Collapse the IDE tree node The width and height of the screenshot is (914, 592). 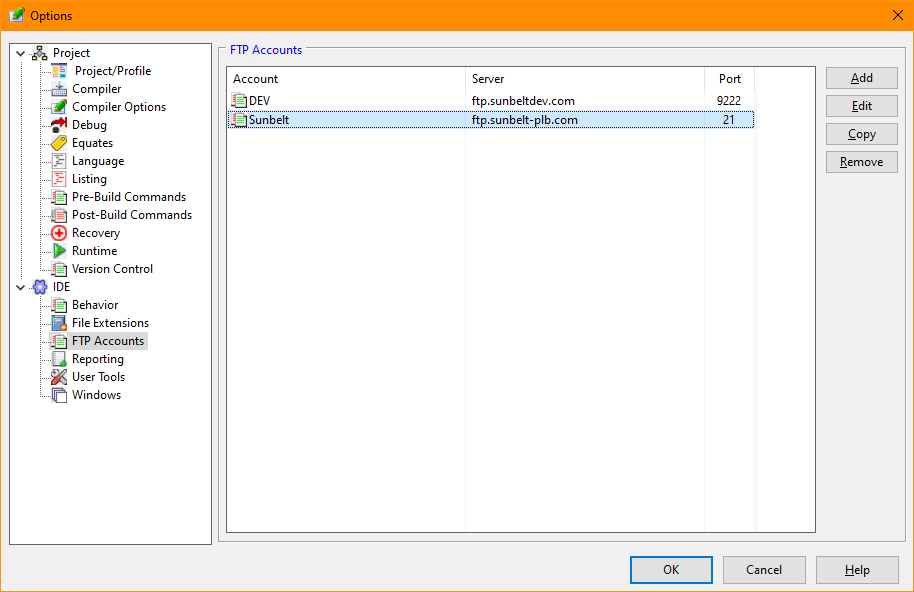click(21, 287)
